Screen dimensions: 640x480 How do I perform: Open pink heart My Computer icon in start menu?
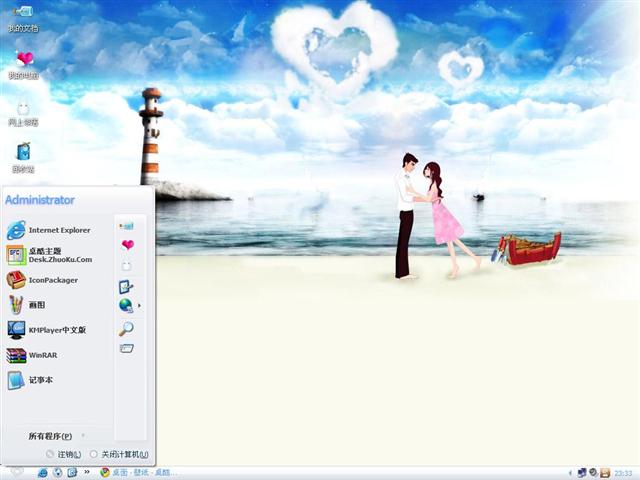(x=128, y=245)
